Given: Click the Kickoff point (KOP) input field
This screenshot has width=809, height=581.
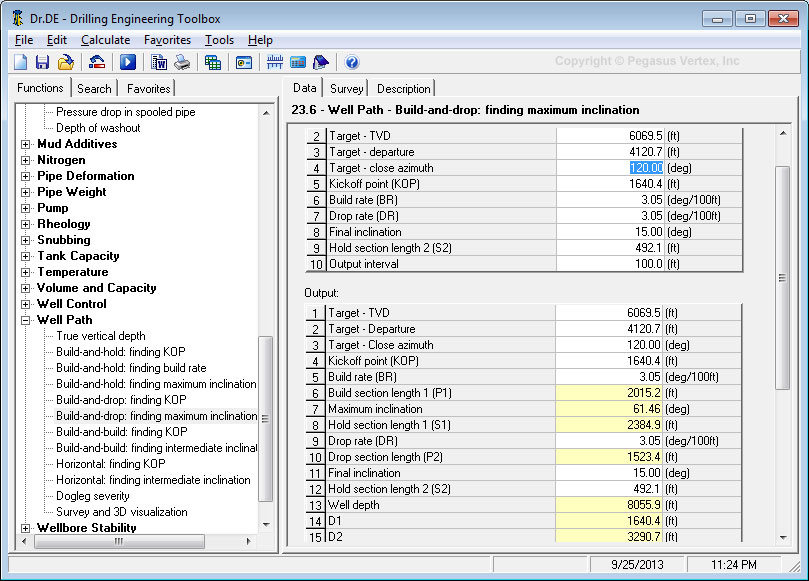Looking at the screenshot, I should pos(610,184).
